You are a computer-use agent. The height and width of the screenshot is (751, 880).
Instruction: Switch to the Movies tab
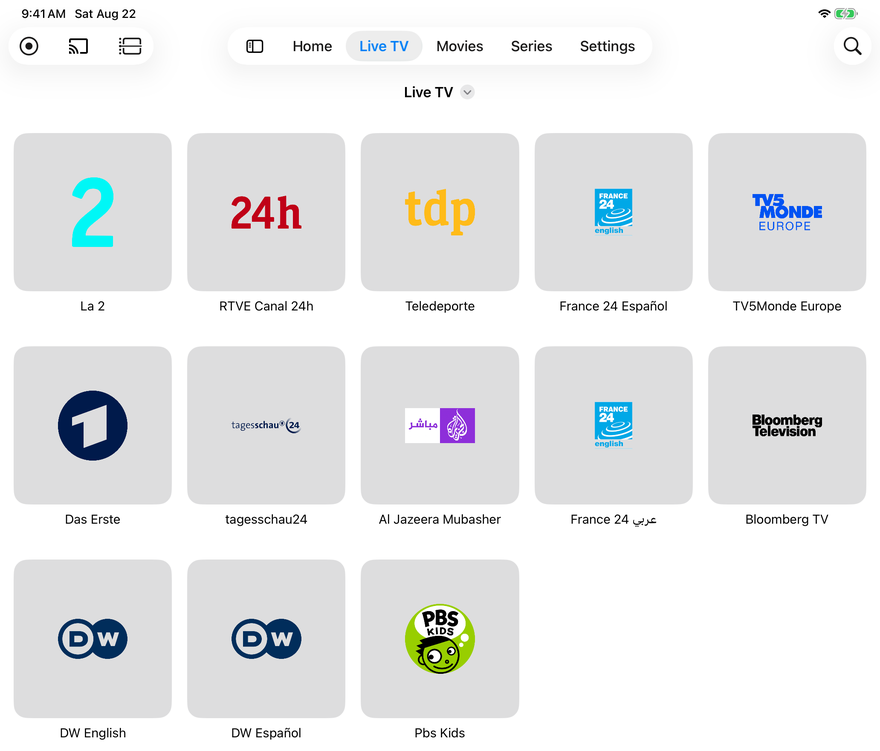(460, 46)
